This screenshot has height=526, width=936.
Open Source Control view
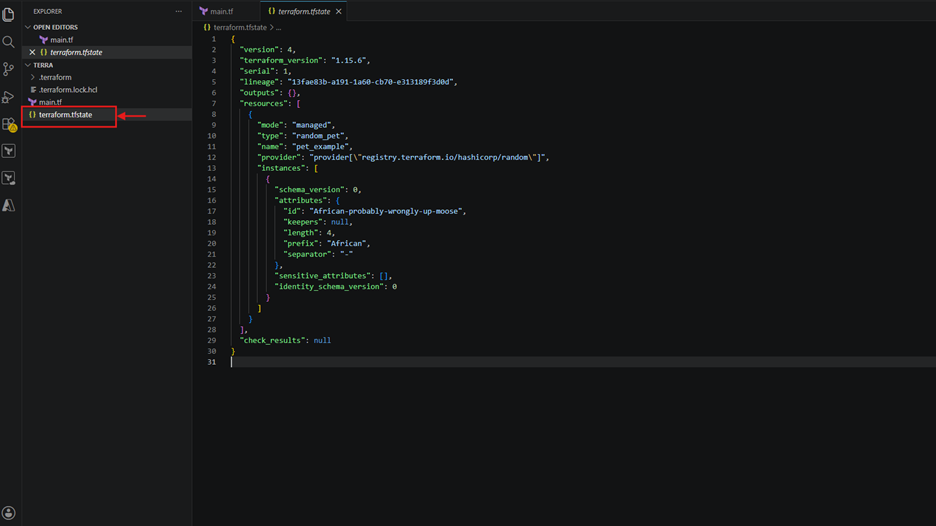point(8,69)
